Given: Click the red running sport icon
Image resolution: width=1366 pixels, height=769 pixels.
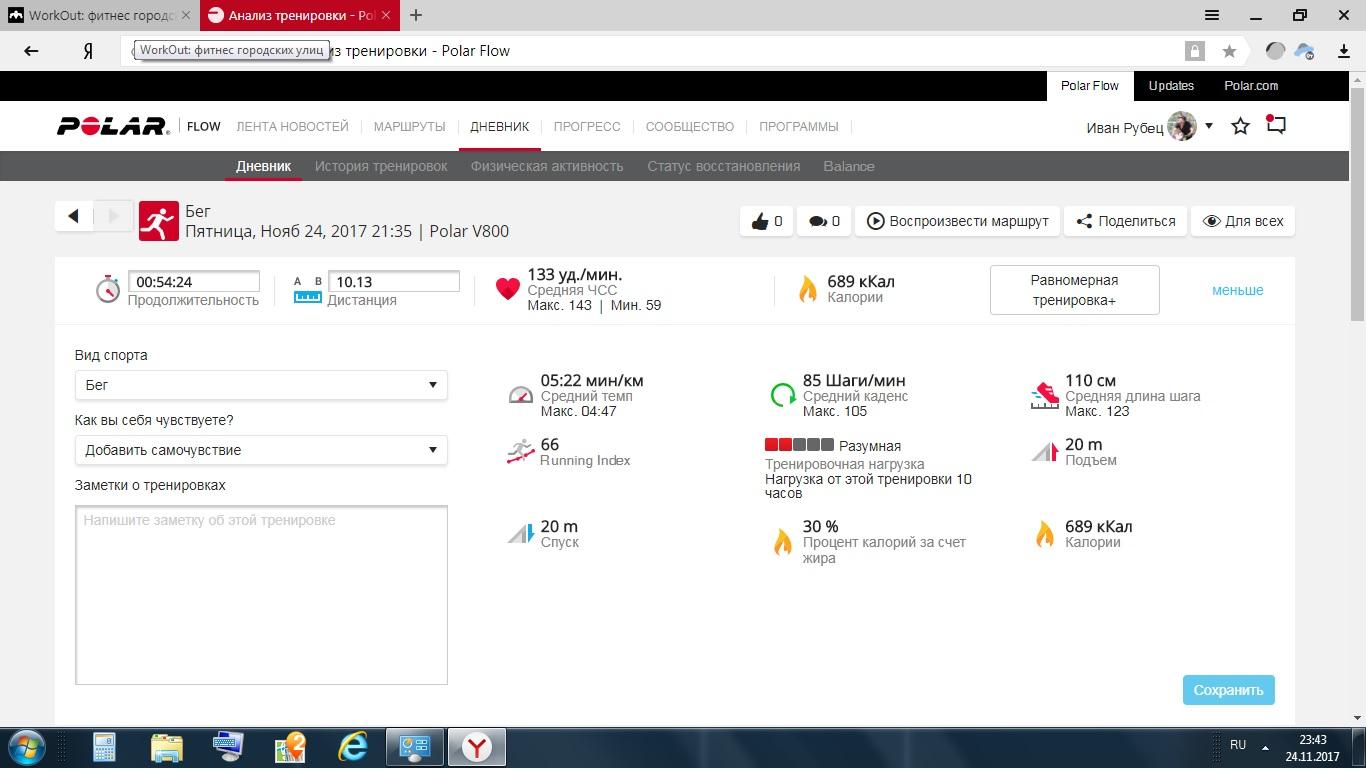Looking at the screenshot, I should tap(158, 221).
